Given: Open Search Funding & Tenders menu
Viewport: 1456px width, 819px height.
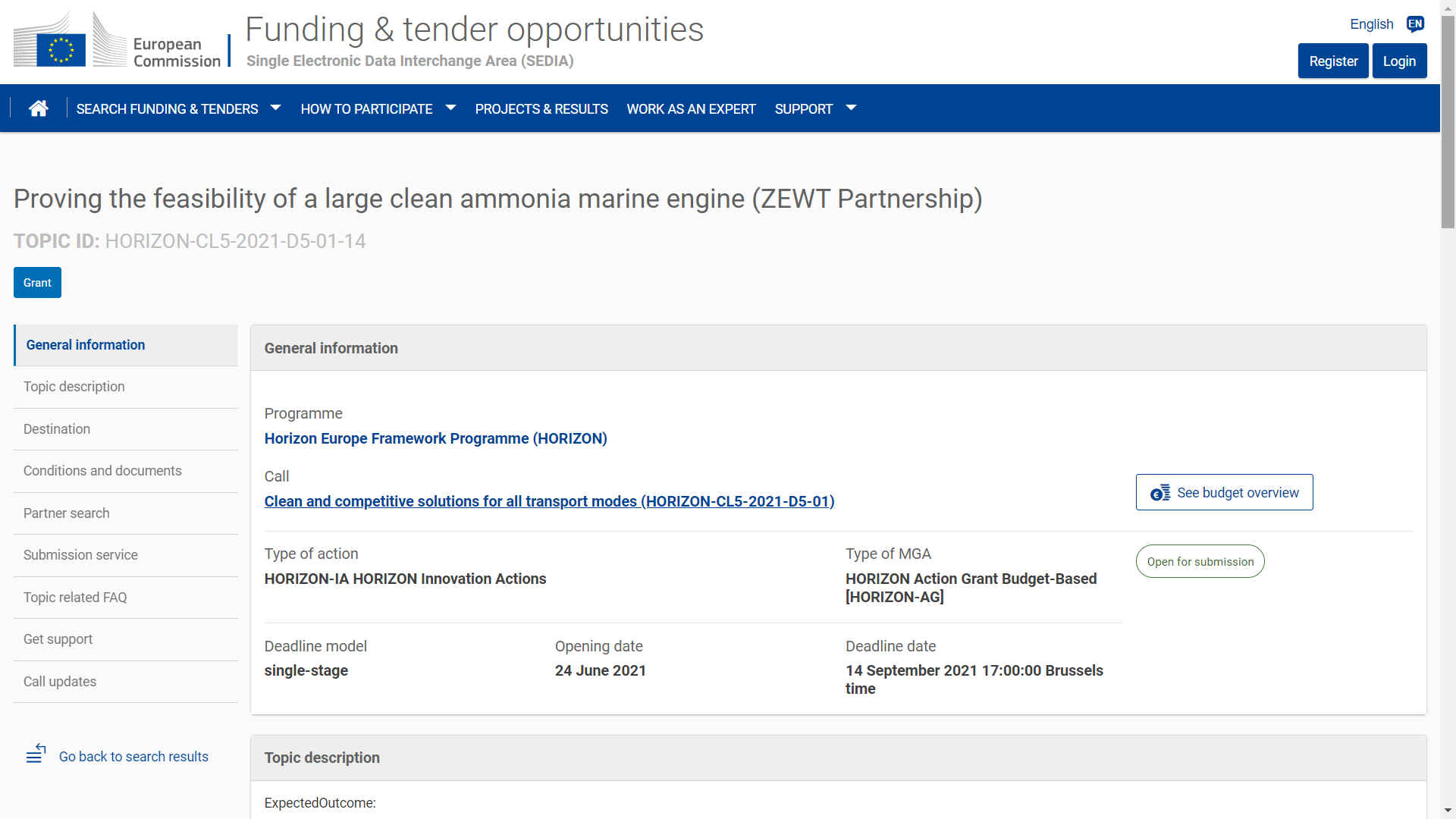Looking at the screenshot, I should [x=168, y=109].
